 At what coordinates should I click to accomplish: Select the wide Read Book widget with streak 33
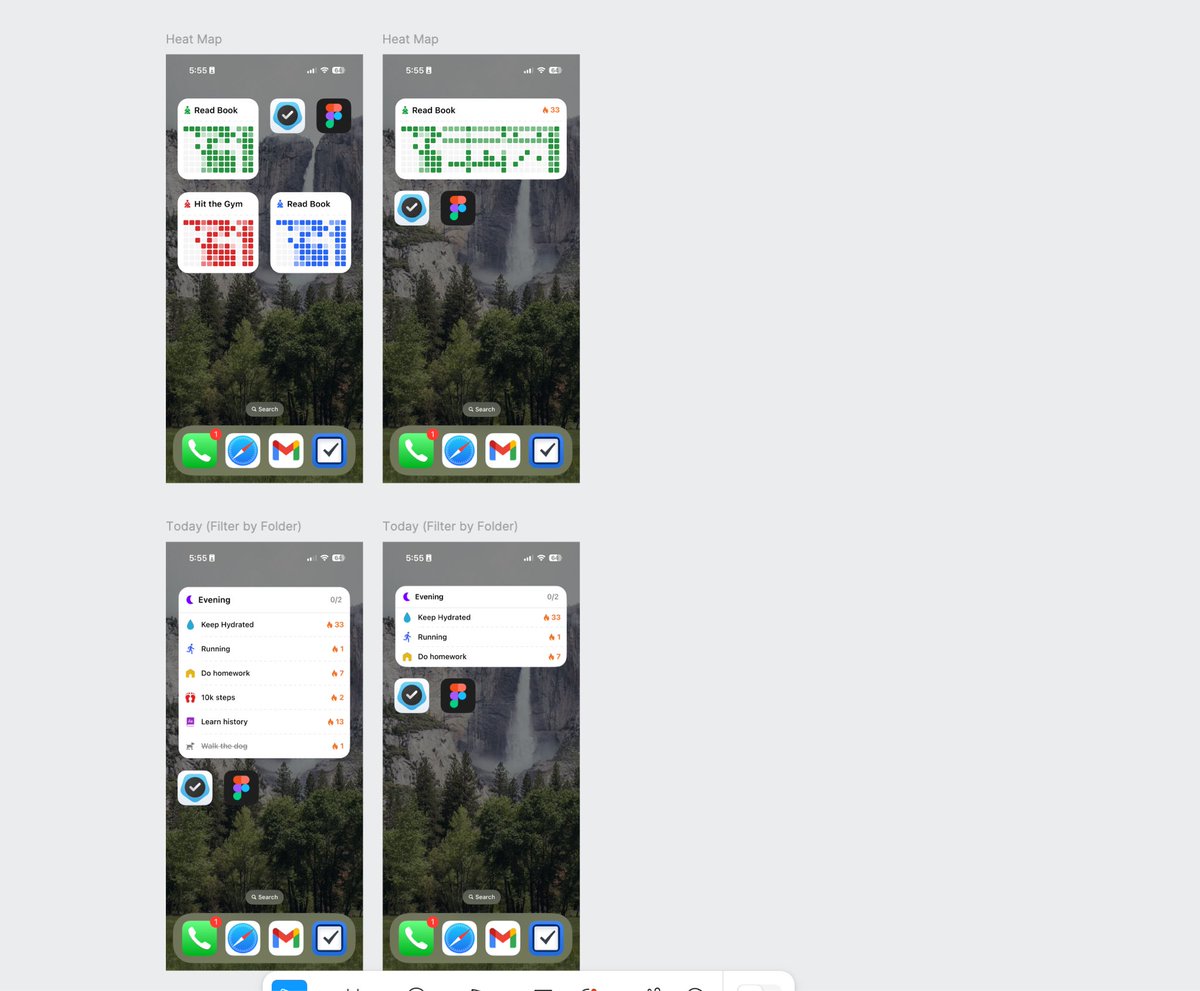481,139
